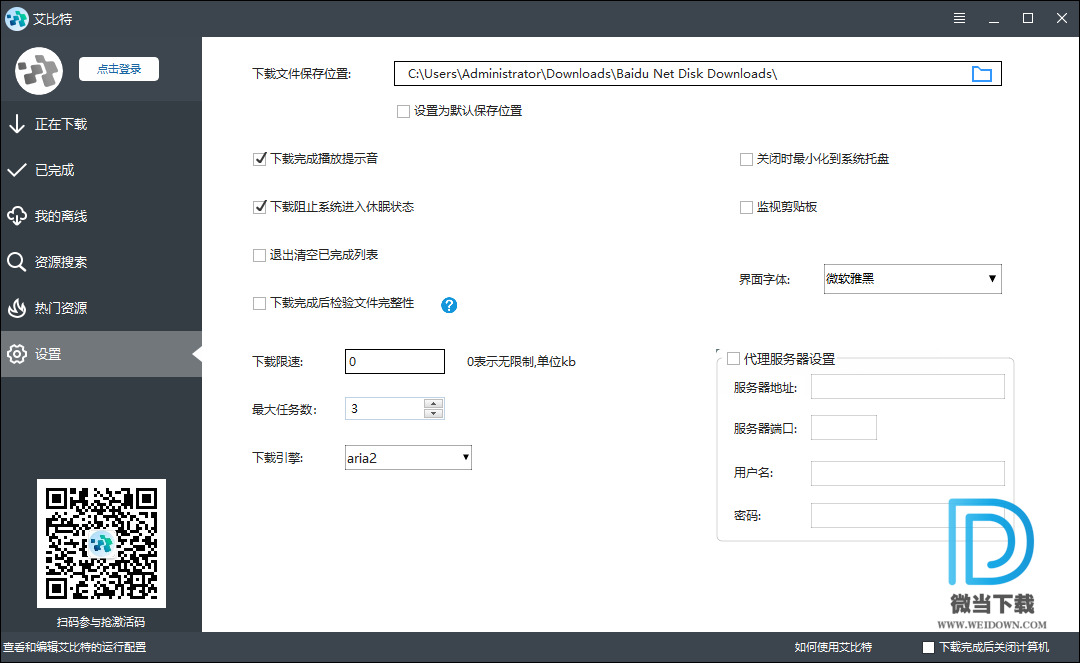1080x663 pixels.
Task: Open the 下载引擎 aria2 dropdown
Action: click(x=408, y=458)
